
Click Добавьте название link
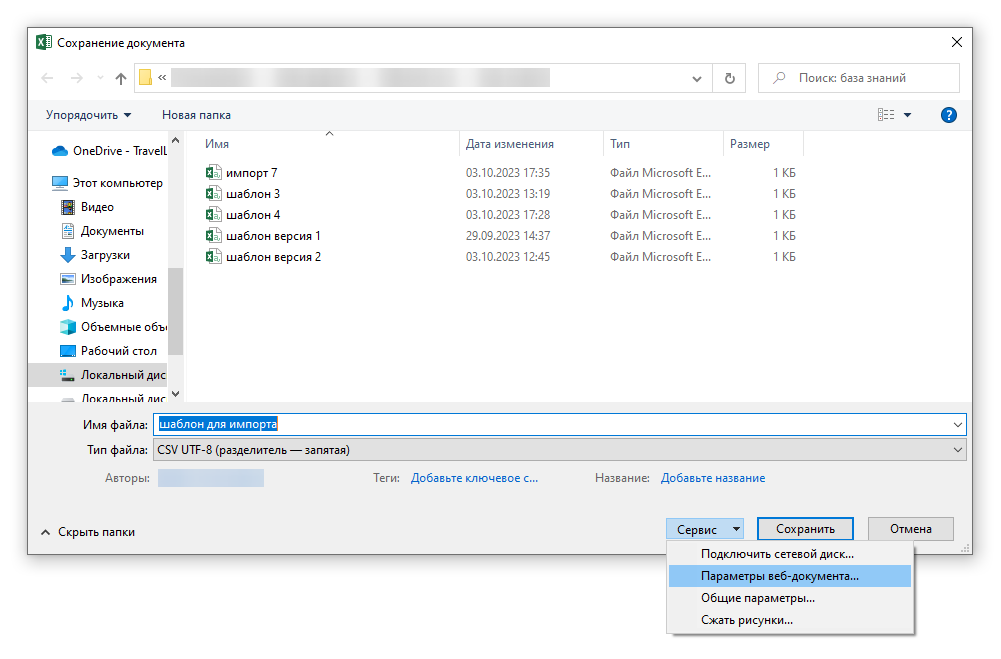tap(712, 478)
